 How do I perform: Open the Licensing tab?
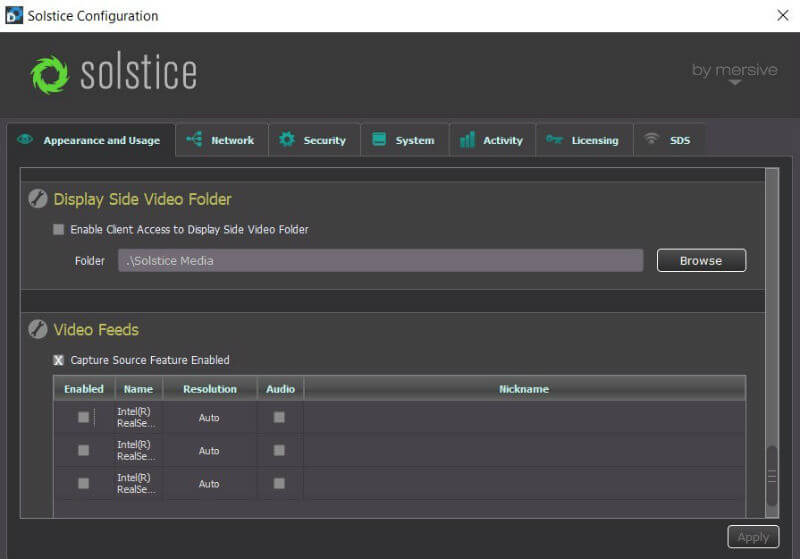(585, 140)
